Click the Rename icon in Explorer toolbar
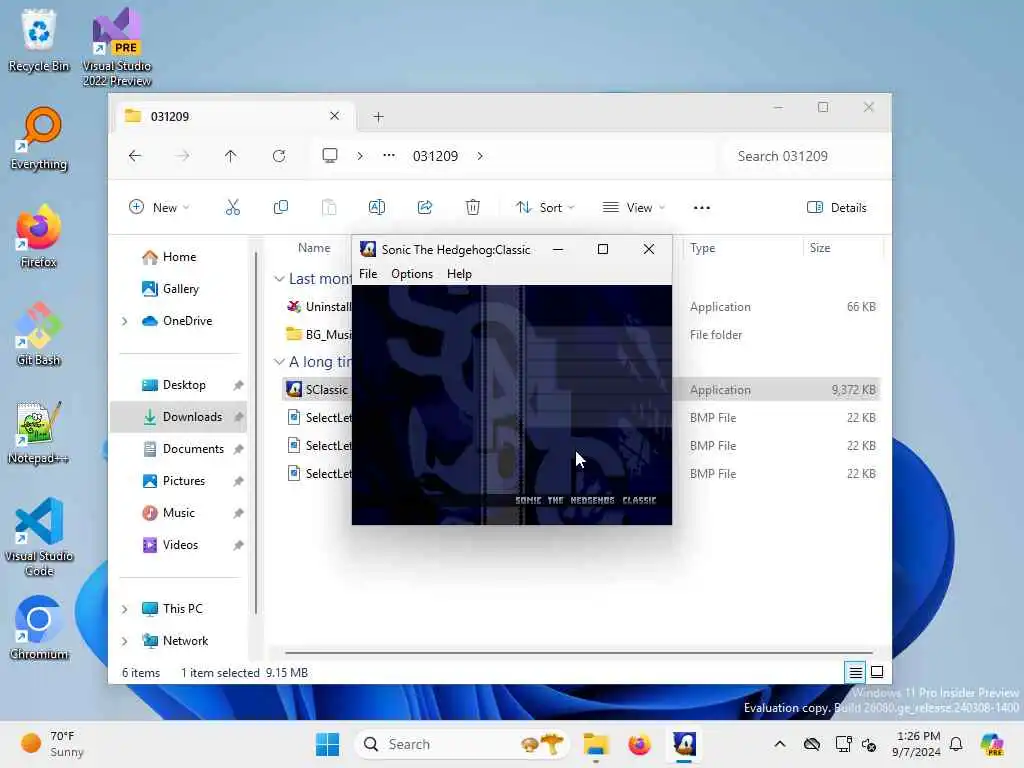The width and height of the screenshot is (1024, 768). 377,207
